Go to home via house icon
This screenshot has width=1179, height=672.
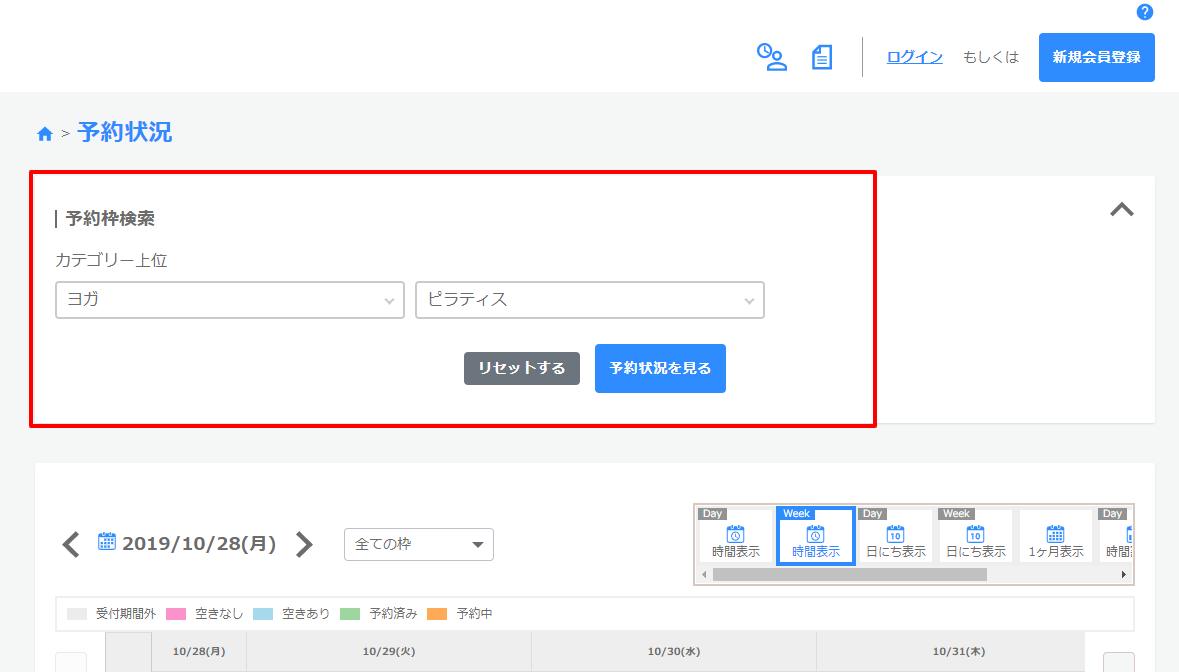point(44,133)
